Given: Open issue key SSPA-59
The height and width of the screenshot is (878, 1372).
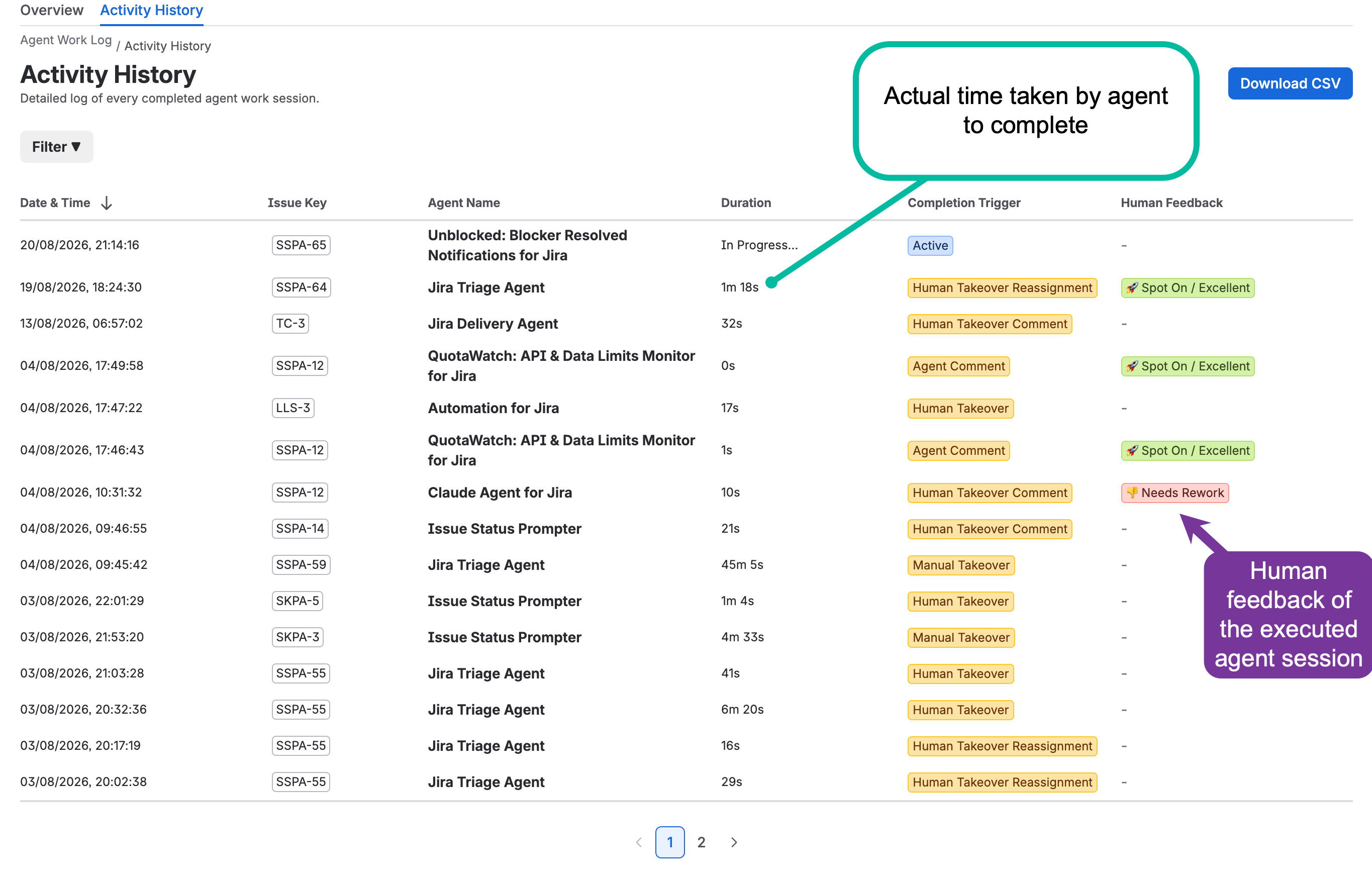Looking at the screenshot, I should coord(301,565).
